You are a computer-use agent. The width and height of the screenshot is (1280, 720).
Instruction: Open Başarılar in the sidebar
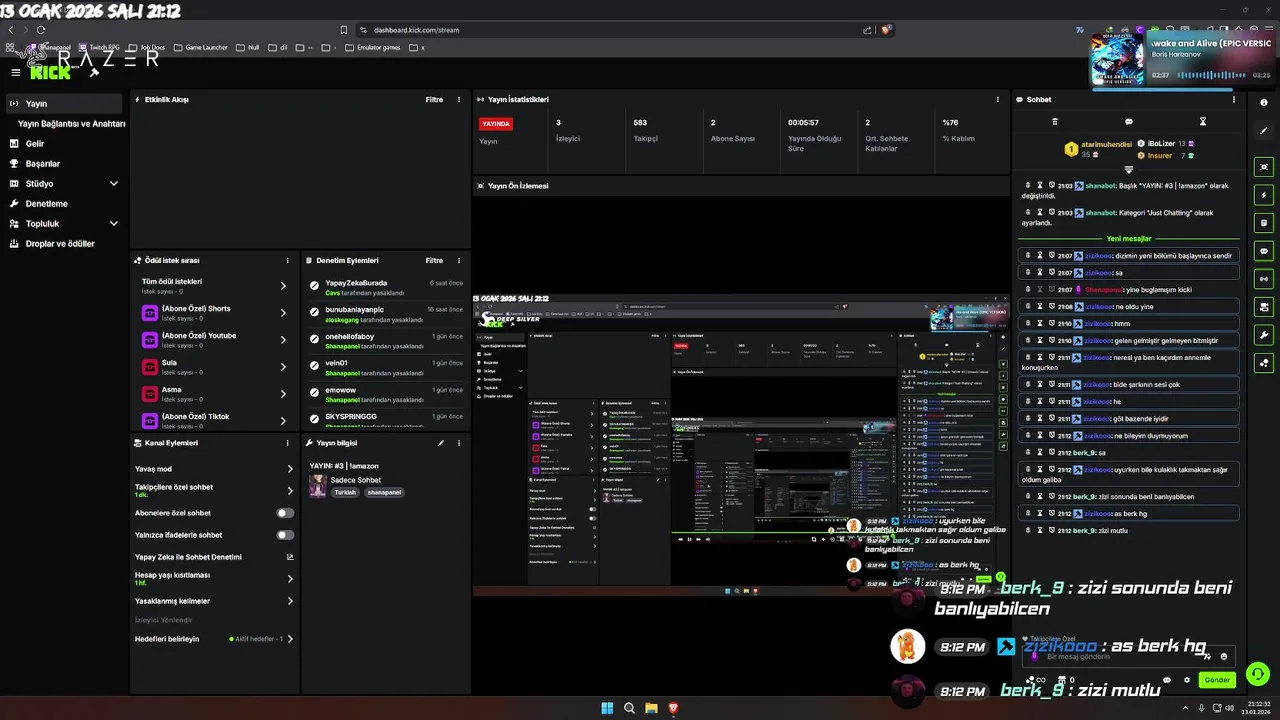[64, 164]
